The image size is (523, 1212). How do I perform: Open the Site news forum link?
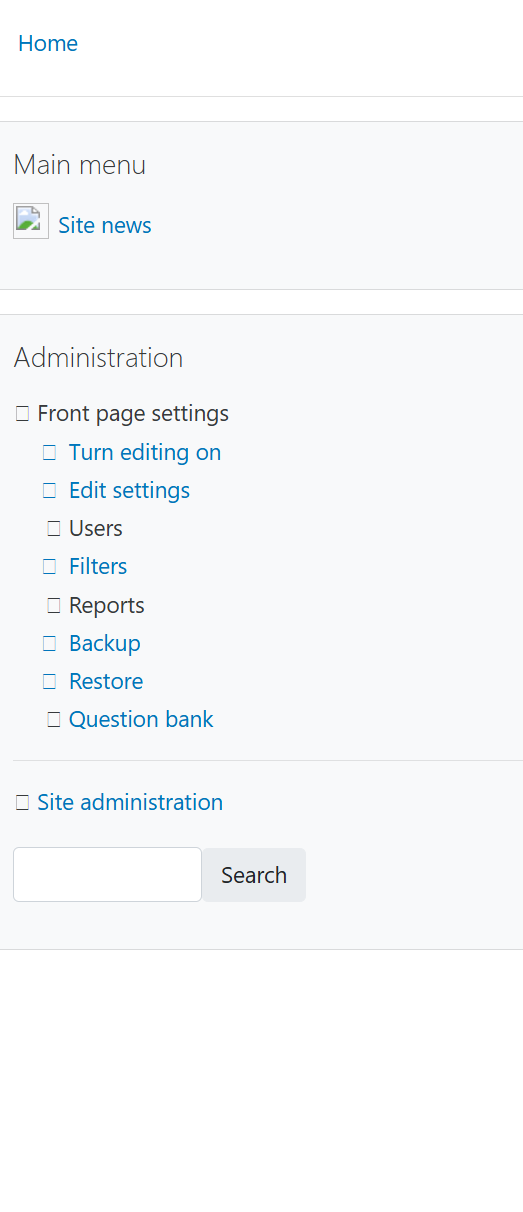tap(105, 225)
